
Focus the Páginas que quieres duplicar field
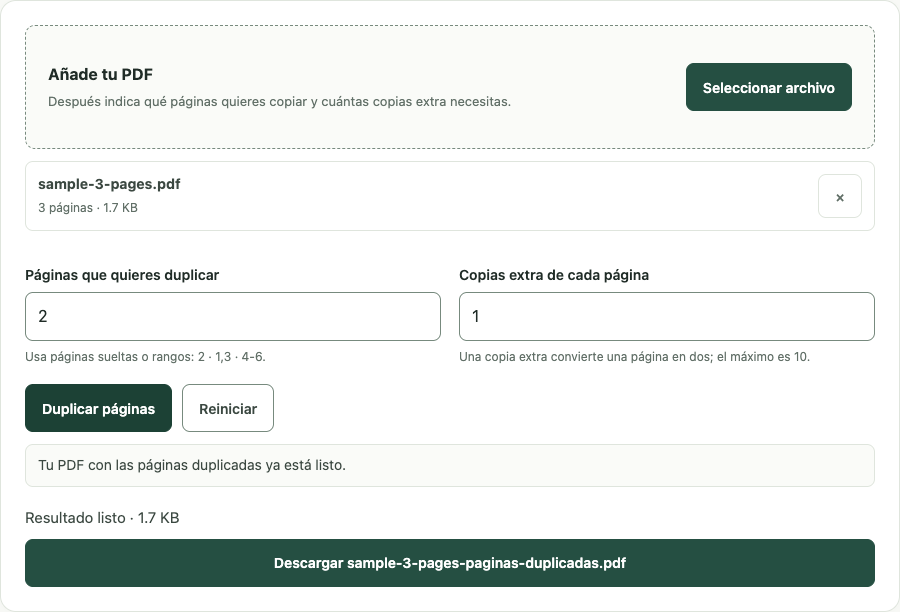pyautogui.click(x=233, y=316)
